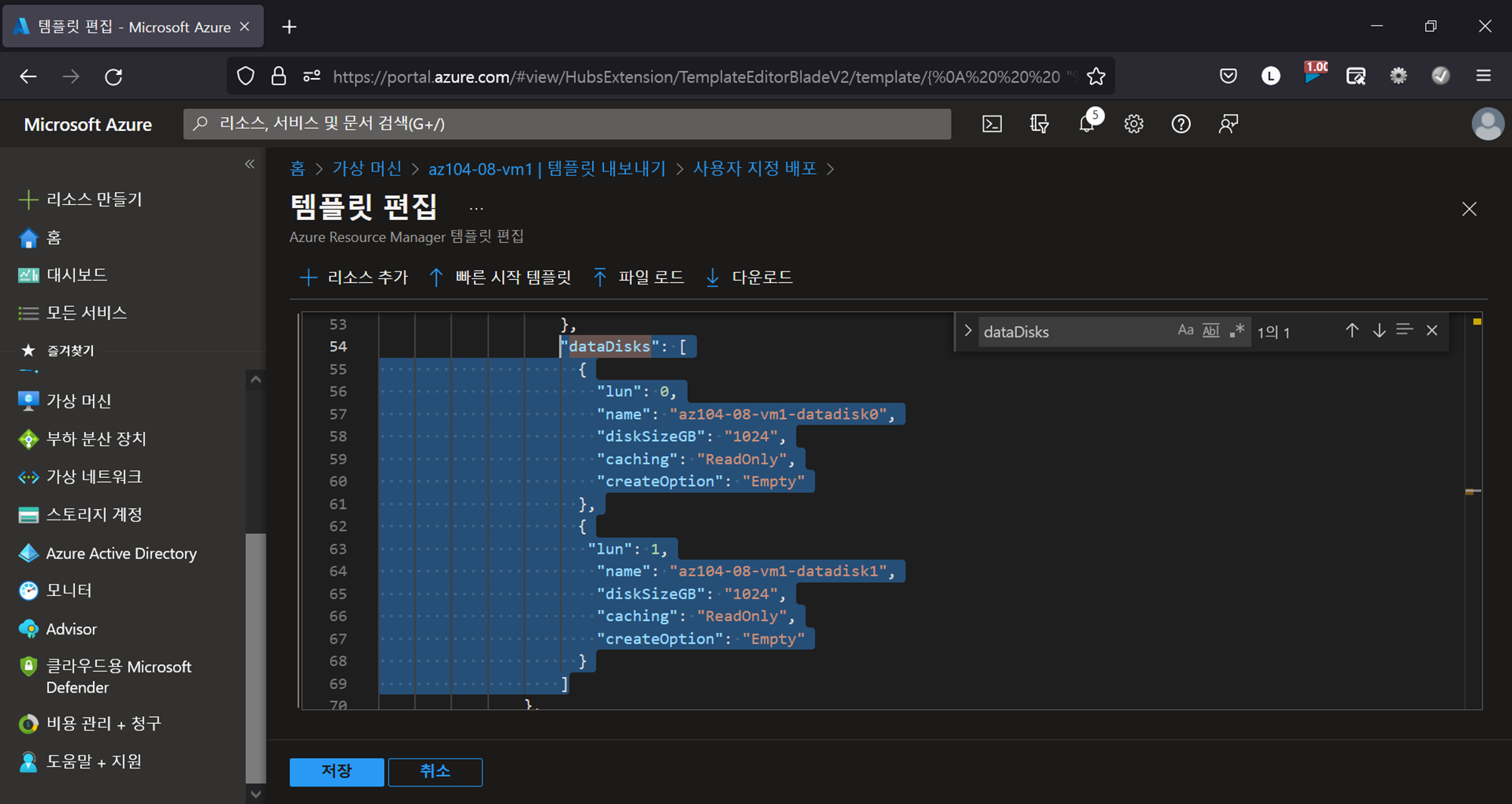Open Virtual machines (가상 머신) sidebar item
This screenshot has height=804, width=1512.
pyautogui.click(x=64, y=401)
